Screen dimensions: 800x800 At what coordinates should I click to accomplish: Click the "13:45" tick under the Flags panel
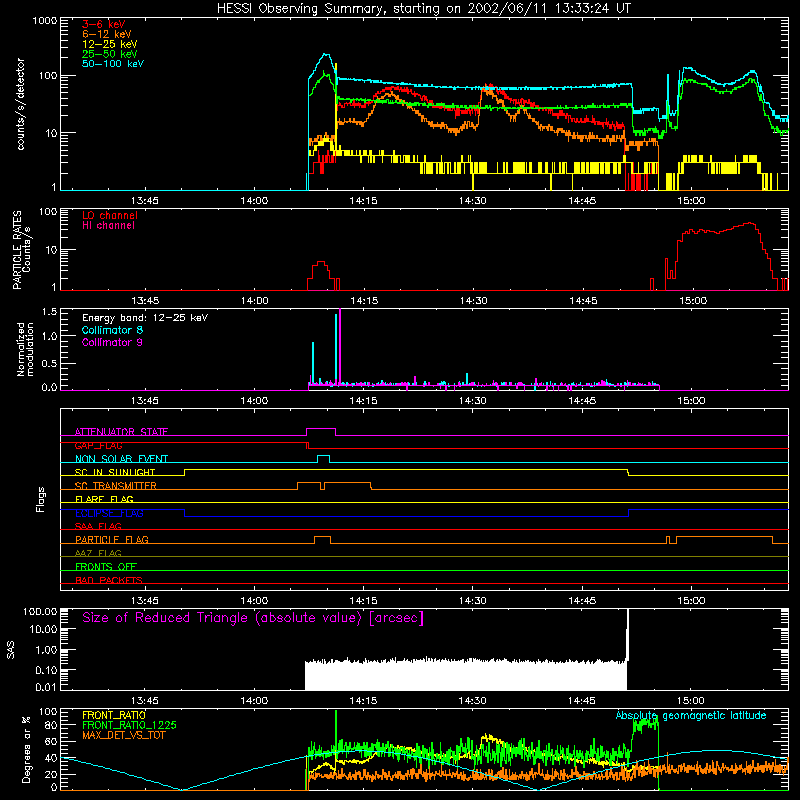(x=145, y=601)
